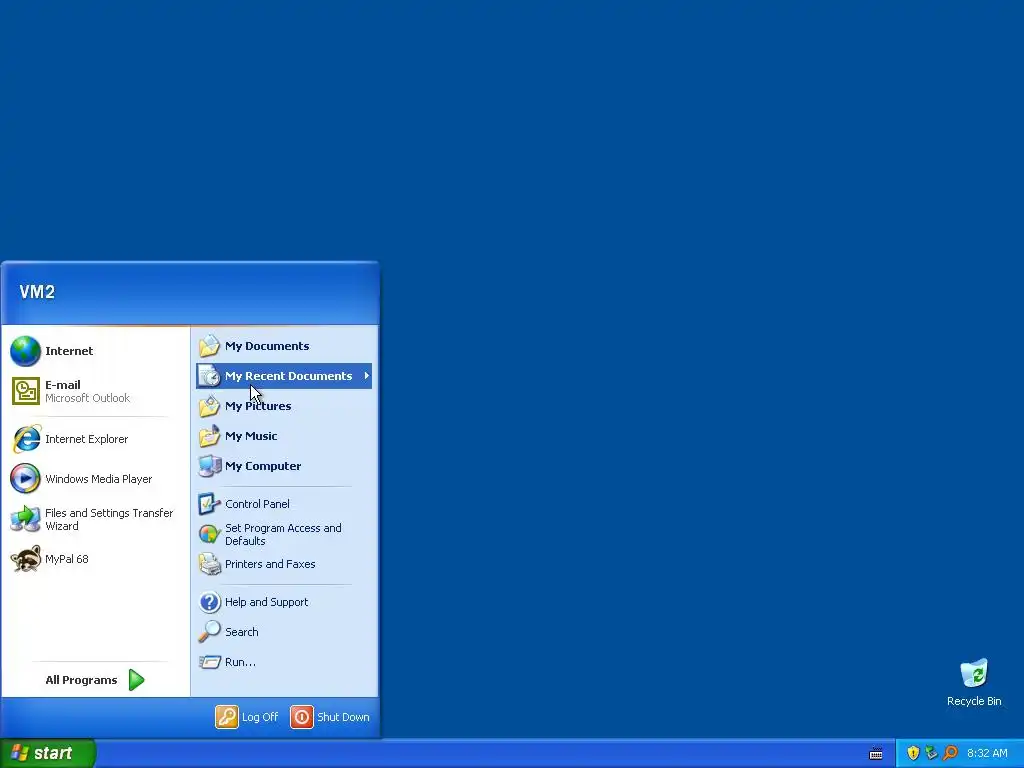Choose the Control Panel label
Viewport: 1024px width, 768px height.
tap(257, 504)
